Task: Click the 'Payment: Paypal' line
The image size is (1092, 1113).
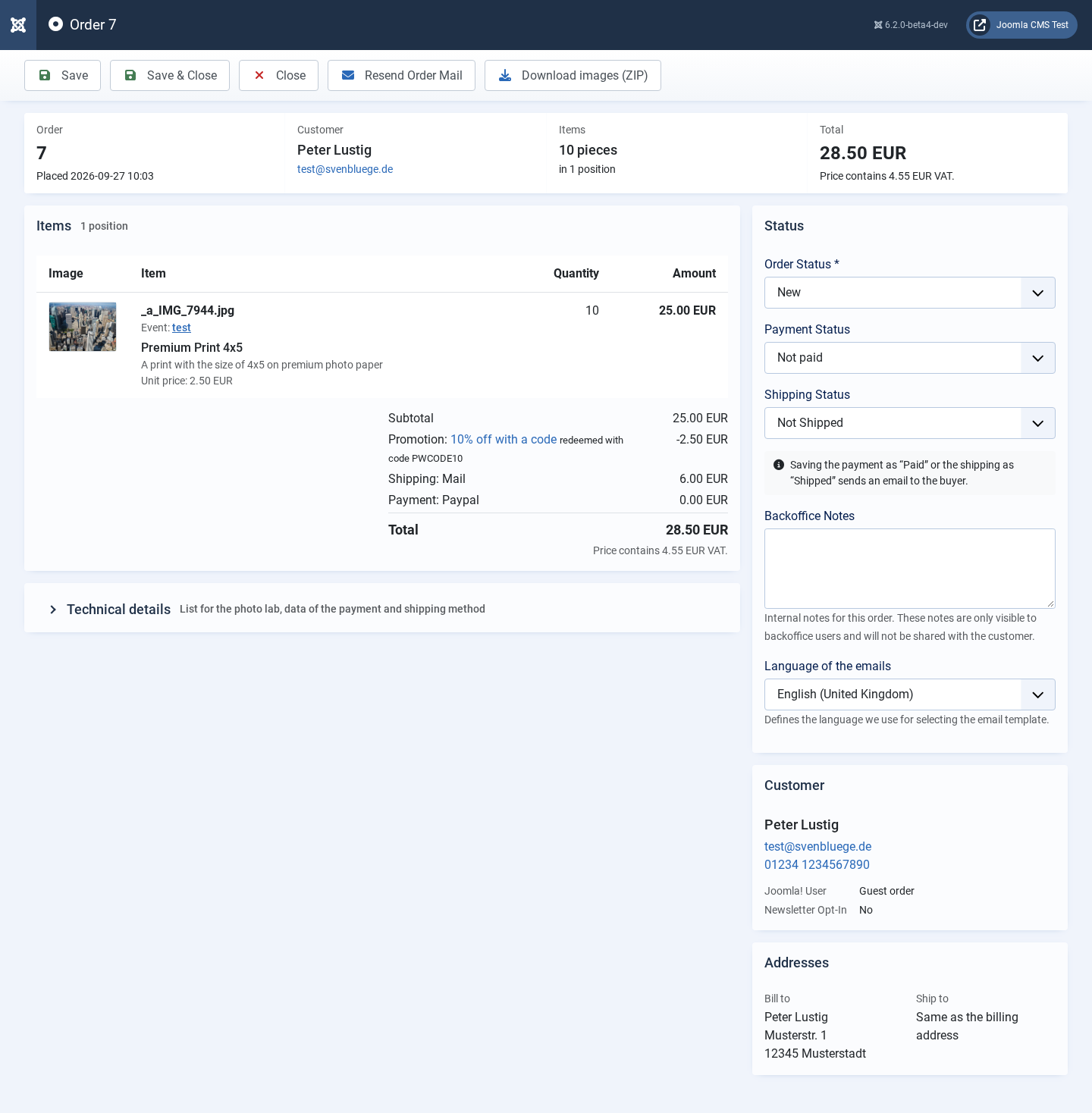Action: pyautogui.click(x=434, y=500)
